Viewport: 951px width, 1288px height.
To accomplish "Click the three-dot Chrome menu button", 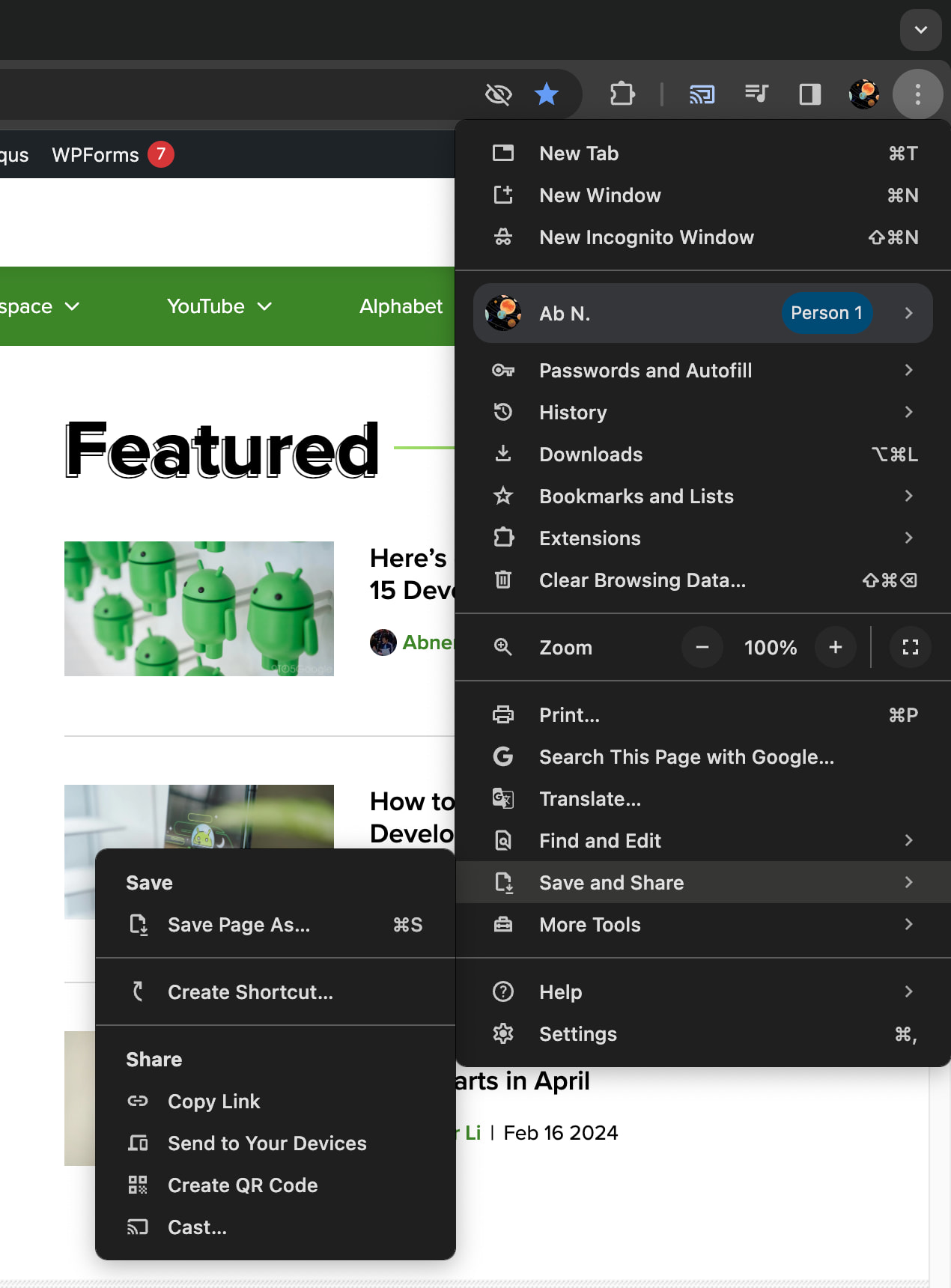I will point(917,94).
